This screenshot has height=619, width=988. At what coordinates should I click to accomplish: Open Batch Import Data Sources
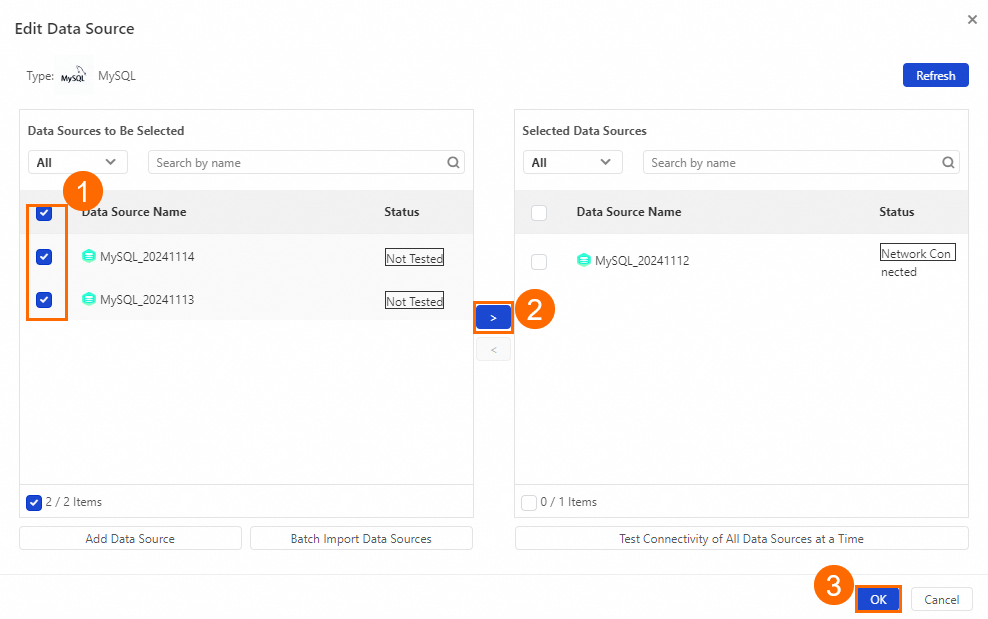[361, 539]
